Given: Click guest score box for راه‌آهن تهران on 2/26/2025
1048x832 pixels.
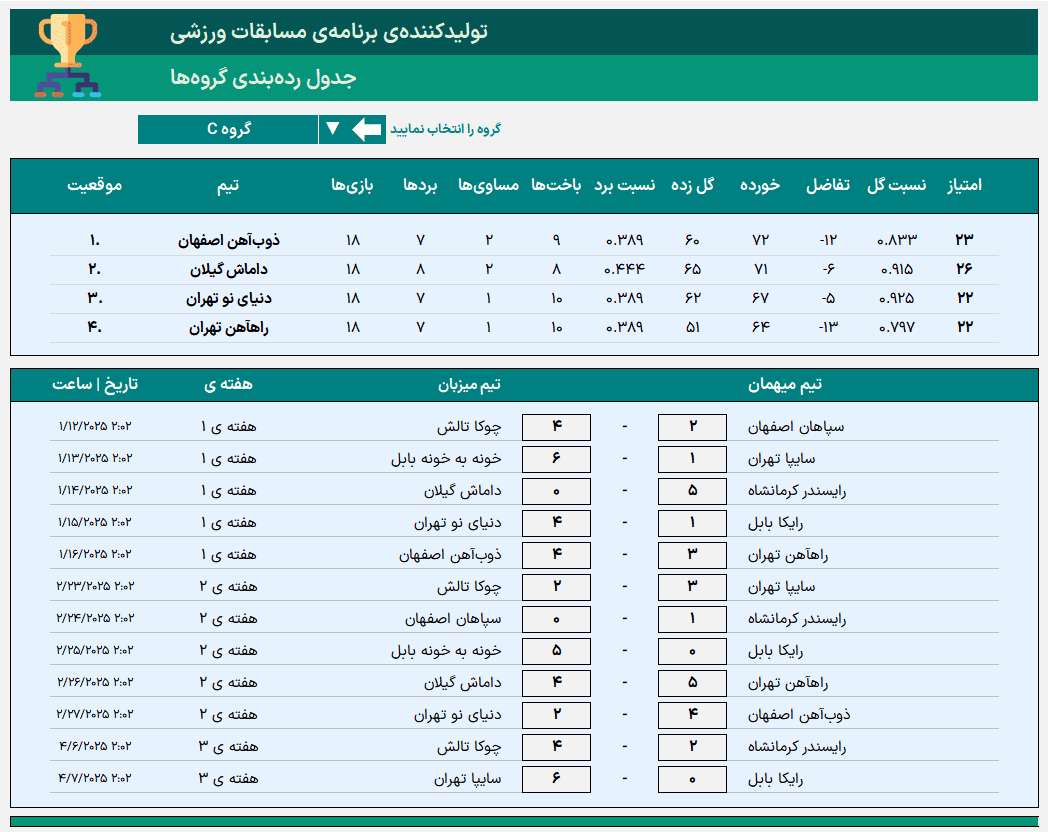Looking at the screenshot, I should coord(692,684).
